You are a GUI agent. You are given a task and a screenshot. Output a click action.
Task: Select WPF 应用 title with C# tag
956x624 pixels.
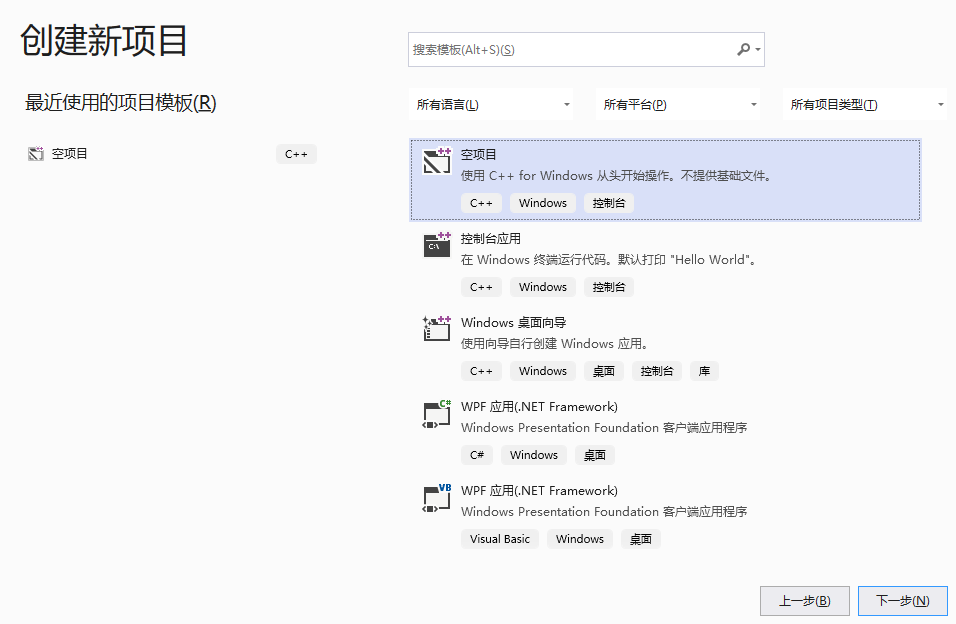(539, 406)
